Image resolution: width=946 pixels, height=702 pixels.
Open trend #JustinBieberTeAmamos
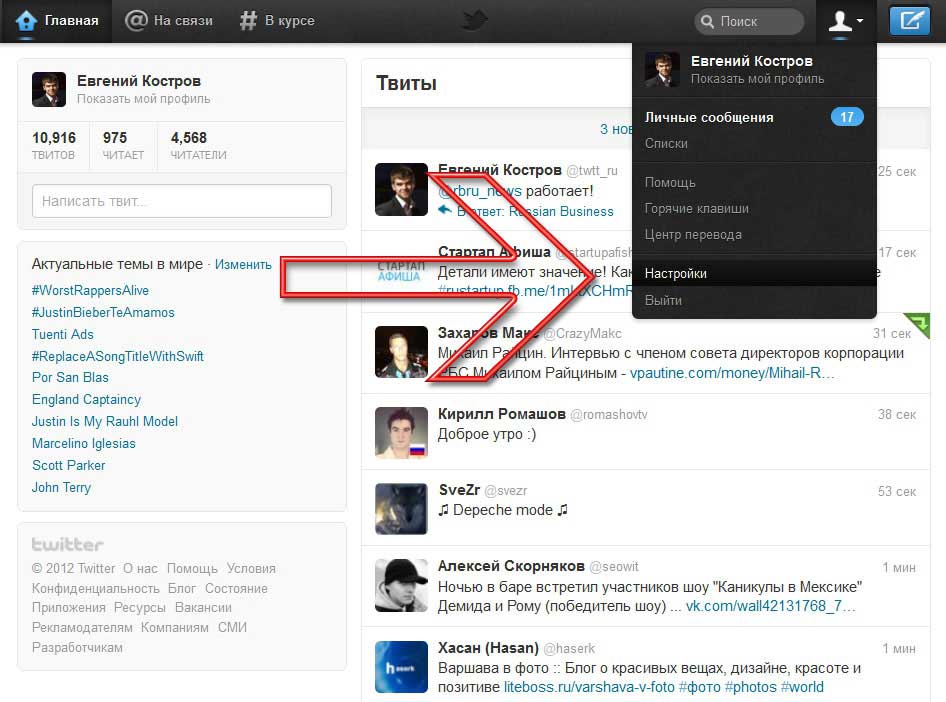pos(103,312)
